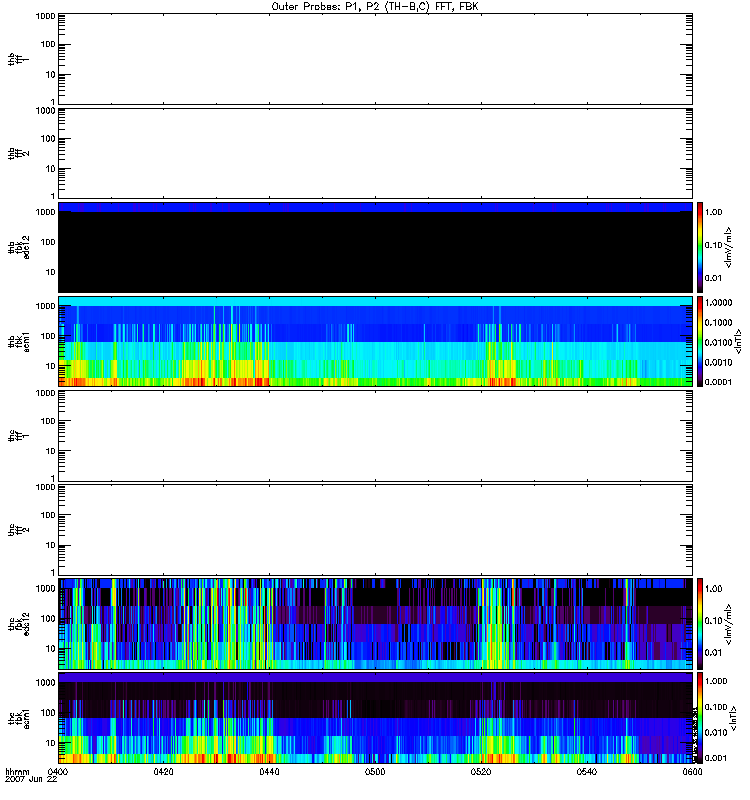Click the 1 y-axis tick of the thc fff 2 panel

coord(53,572)
